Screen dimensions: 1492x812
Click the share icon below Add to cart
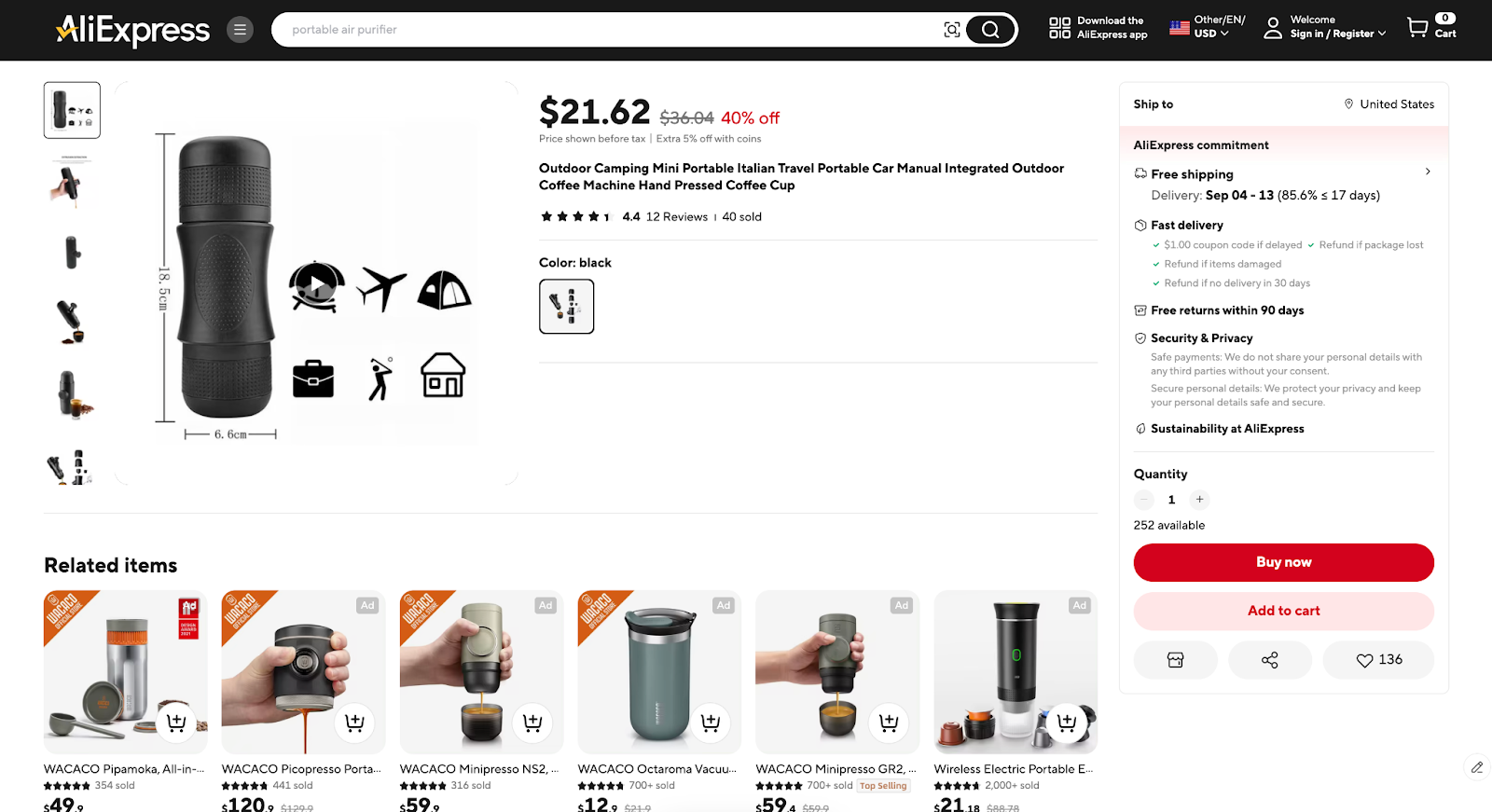[1270, 659]
